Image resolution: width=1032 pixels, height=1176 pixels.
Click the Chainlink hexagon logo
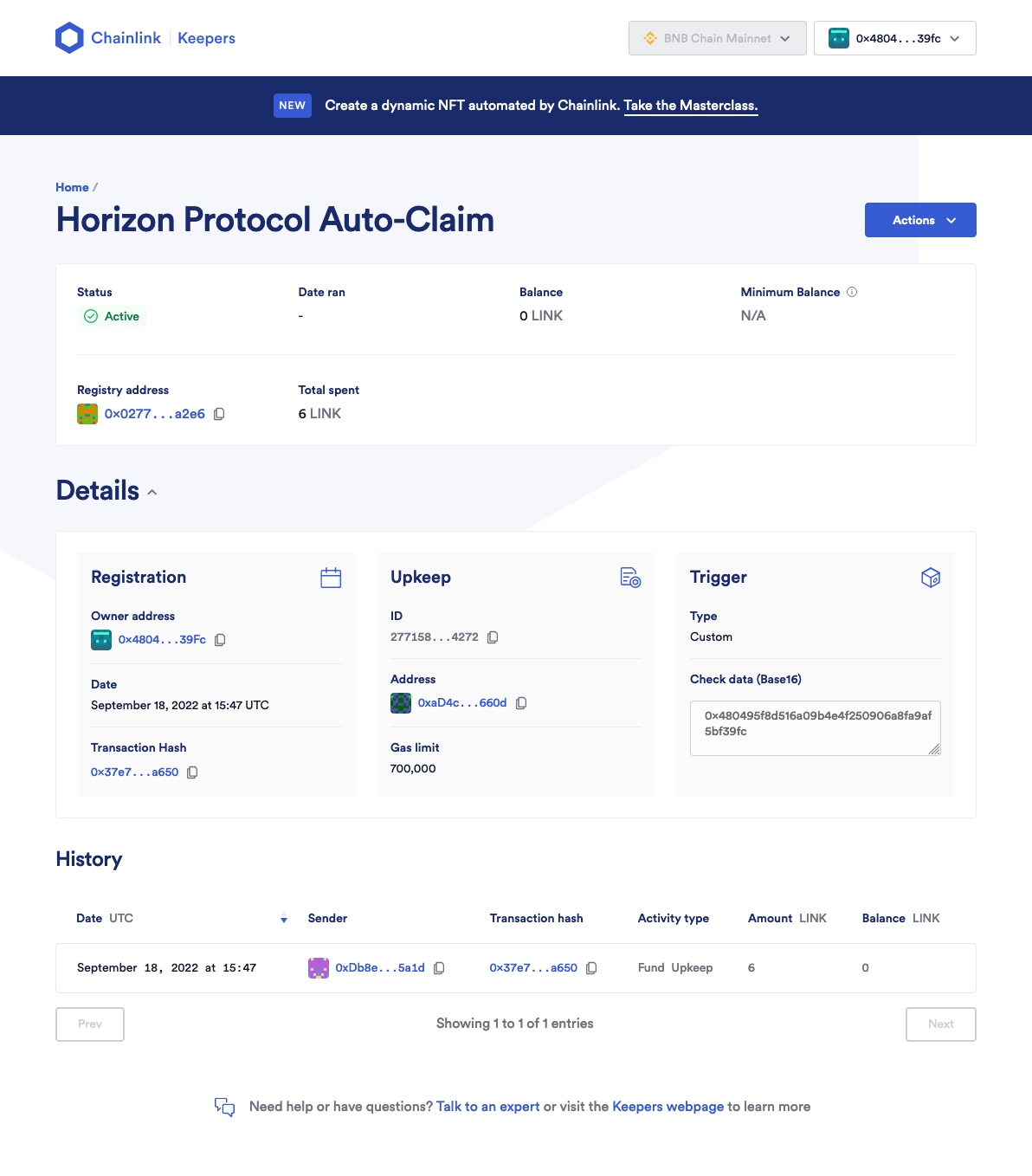click(x=69, y=38)
